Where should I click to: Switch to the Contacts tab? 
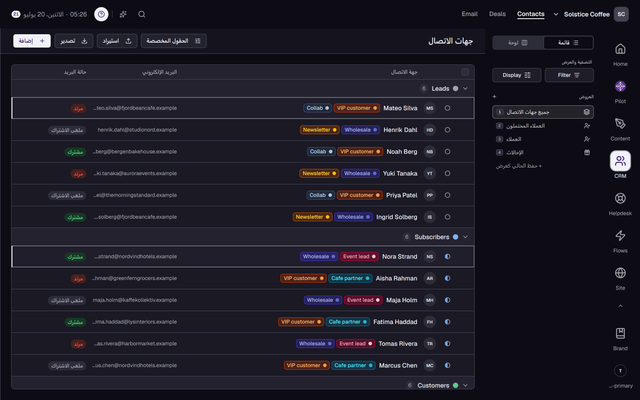[x=531, y=14]
